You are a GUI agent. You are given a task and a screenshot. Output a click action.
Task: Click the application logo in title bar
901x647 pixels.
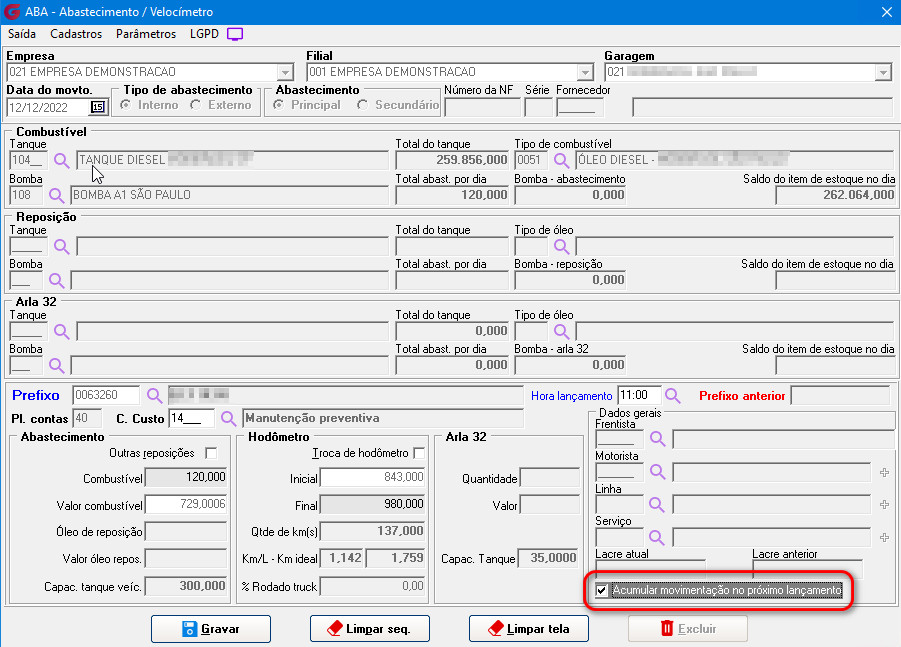(x=12, y=11)
